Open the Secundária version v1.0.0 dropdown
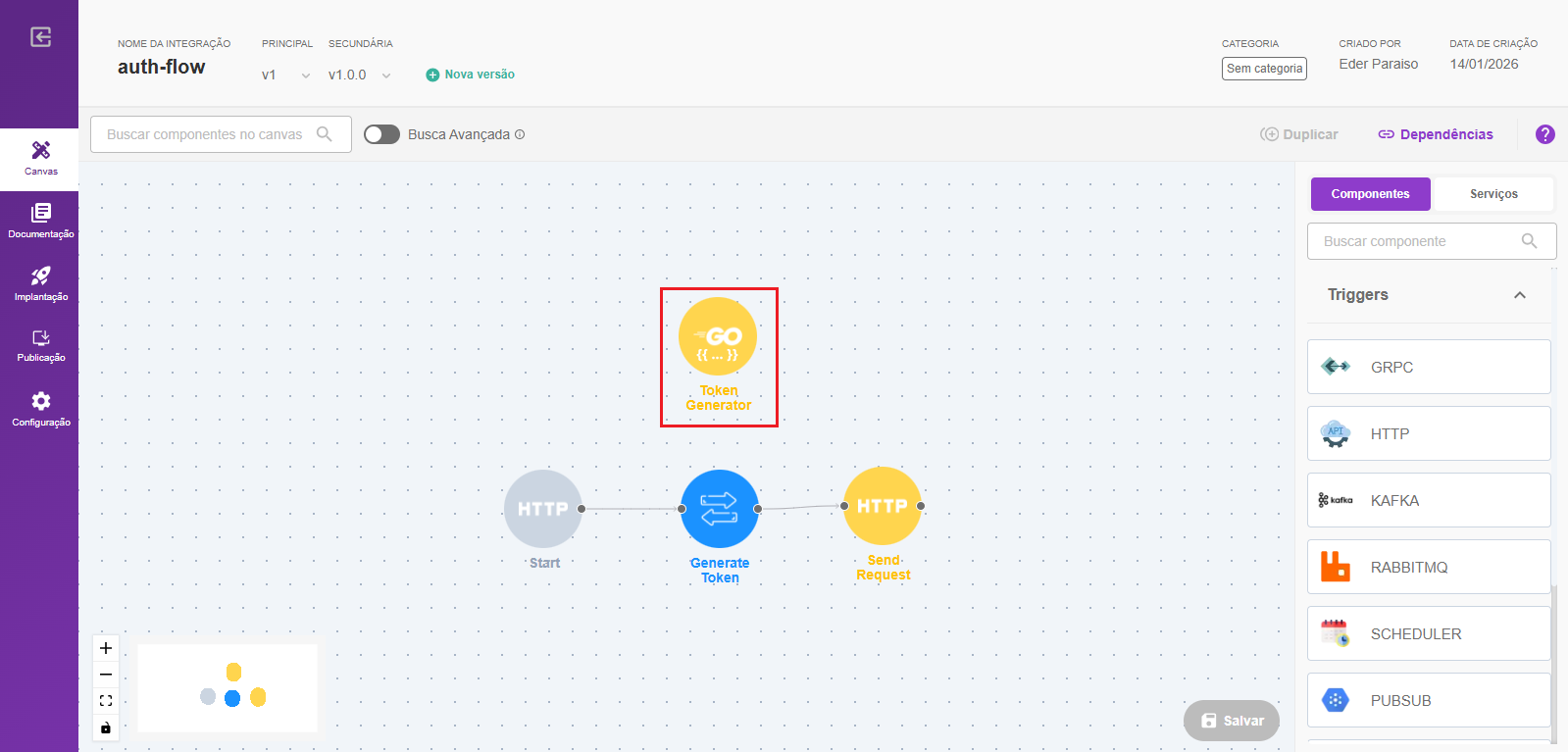This screenshot has width=1568, height=752. tap(359, 75)
